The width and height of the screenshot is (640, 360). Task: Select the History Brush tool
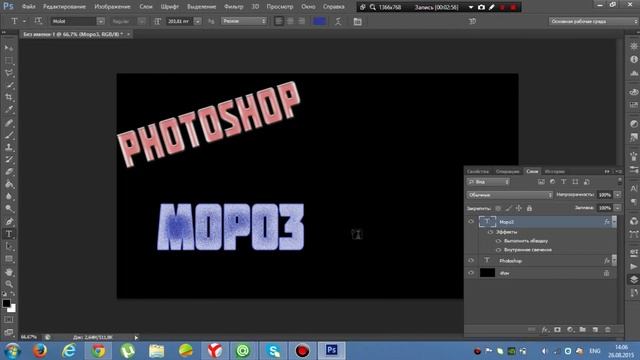tap(9, 160)
